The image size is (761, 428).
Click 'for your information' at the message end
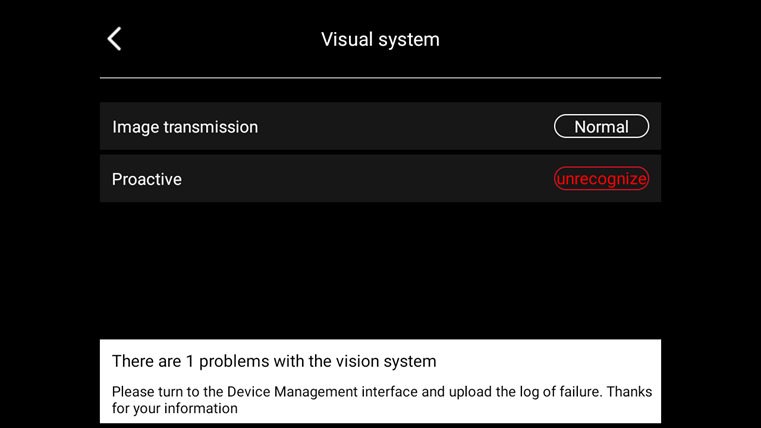[175, 409]
